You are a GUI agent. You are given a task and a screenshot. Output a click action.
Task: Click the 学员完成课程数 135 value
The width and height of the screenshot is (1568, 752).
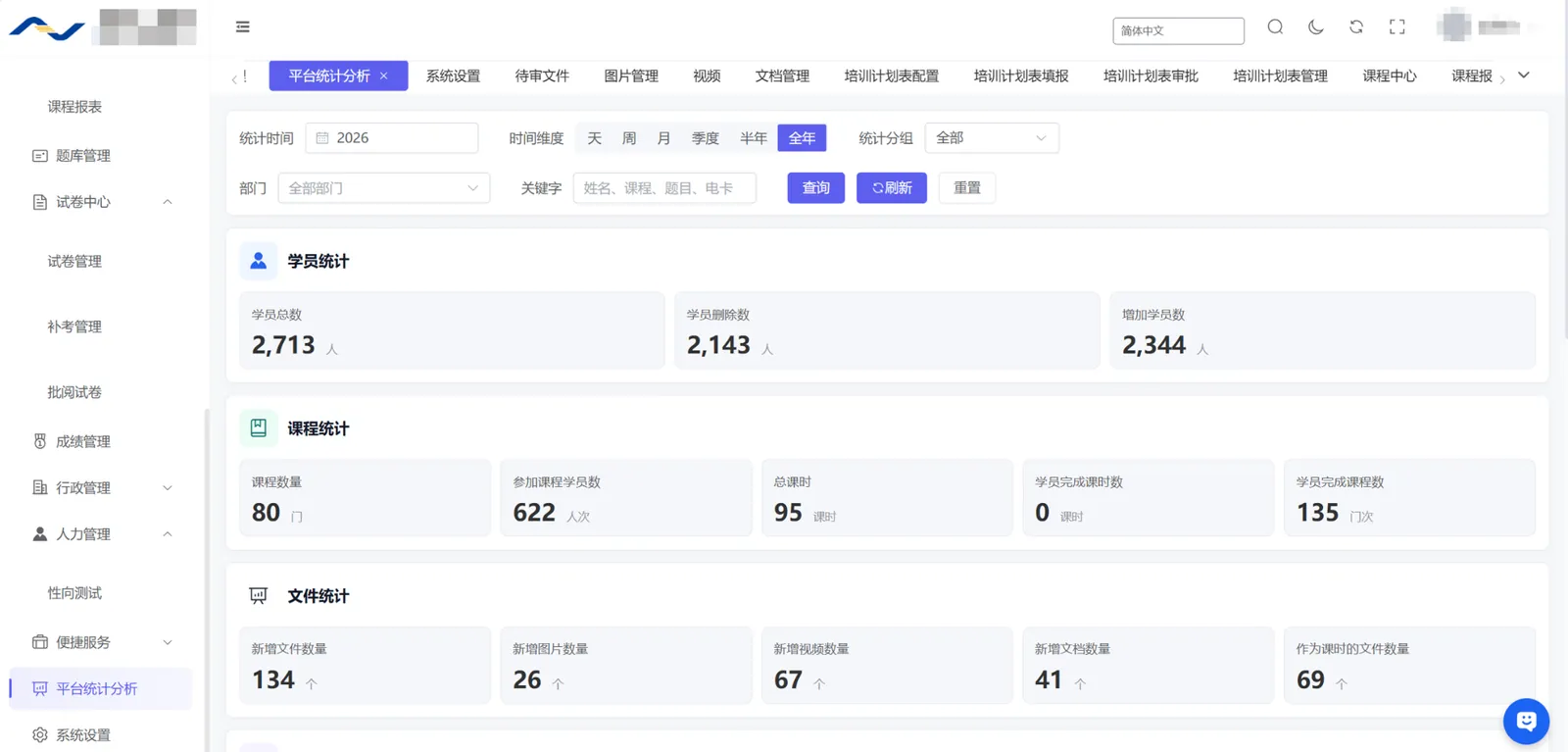(1317, 513)
